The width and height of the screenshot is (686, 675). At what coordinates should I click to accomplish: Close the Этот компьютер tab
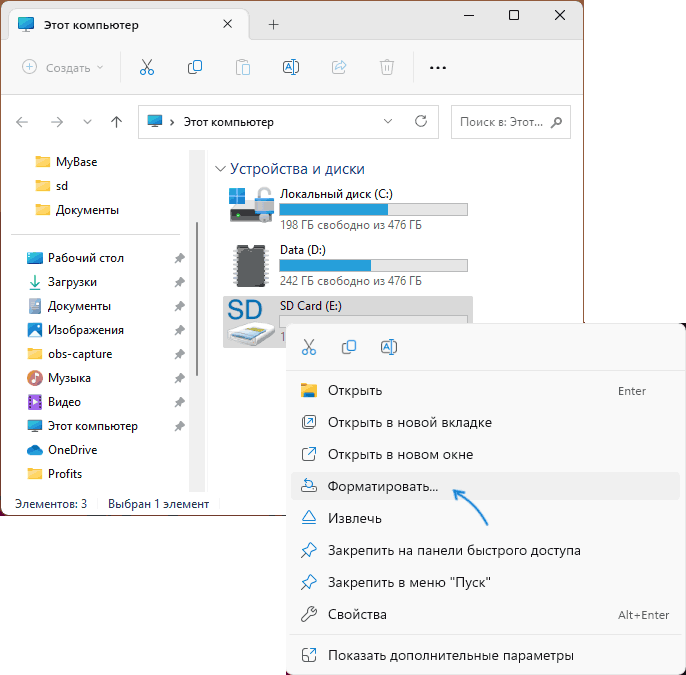tap(228, 24)
